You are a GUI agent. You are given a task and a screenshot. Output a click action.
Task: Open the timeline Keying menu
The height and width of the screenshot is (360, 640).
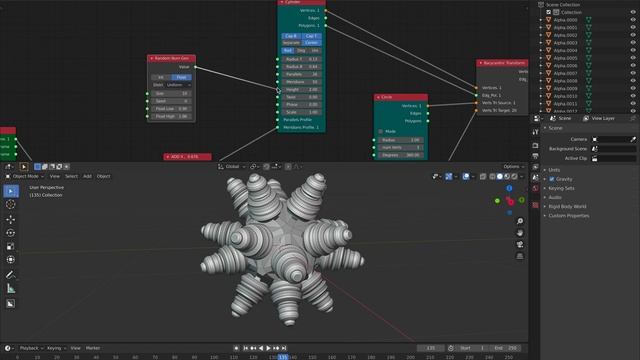point(56,348)
